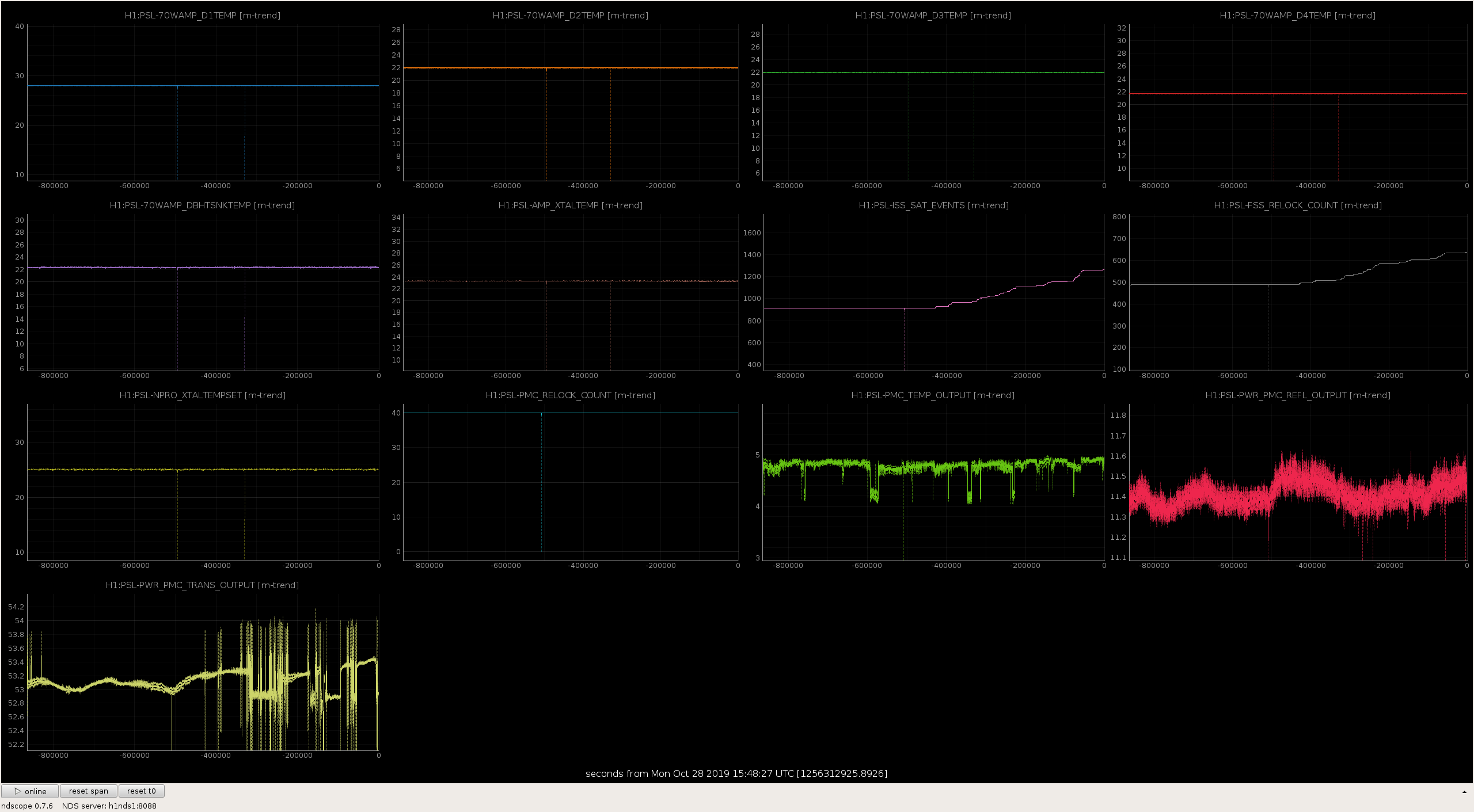Select the H1:PSL-FSS_RELOCK_COUNT plot title
Image resolution: width=1474 pixels, height=812 pixels.
click(x=1298, y=205)
